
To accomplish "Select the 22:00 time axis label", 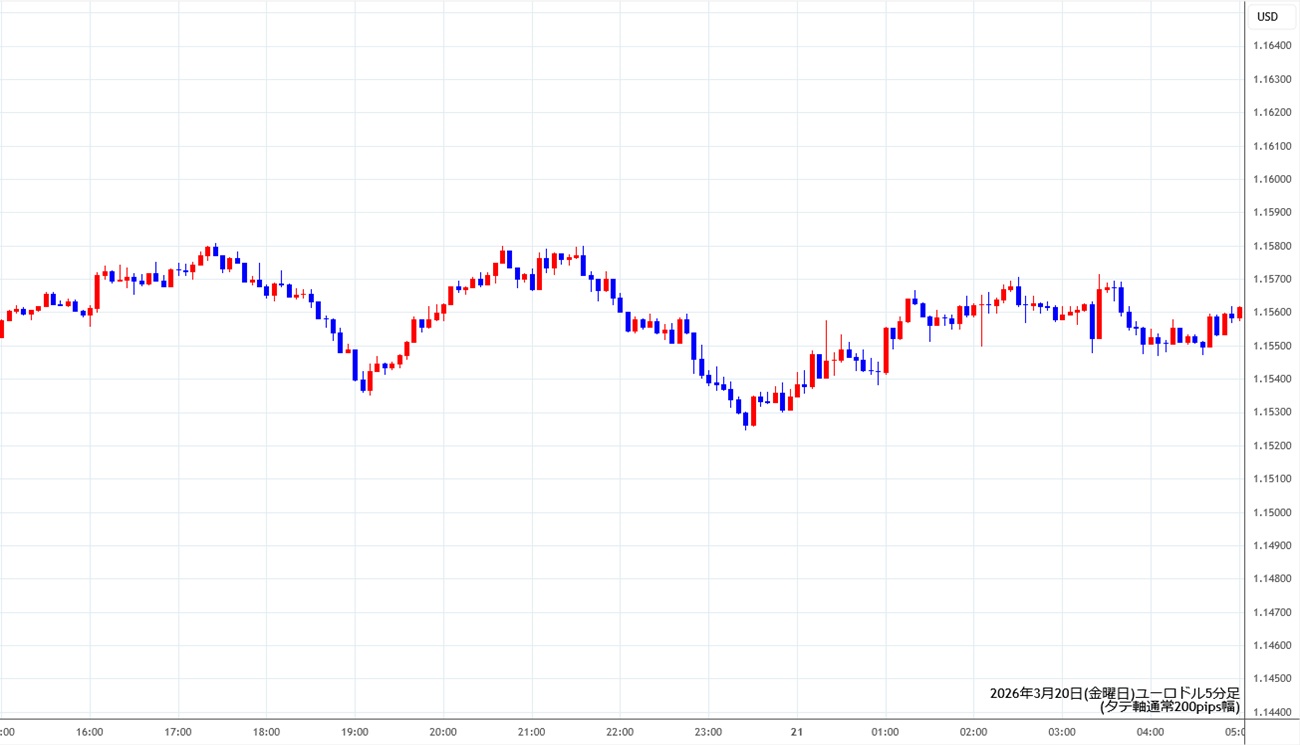I will click(x=620, y=732).
